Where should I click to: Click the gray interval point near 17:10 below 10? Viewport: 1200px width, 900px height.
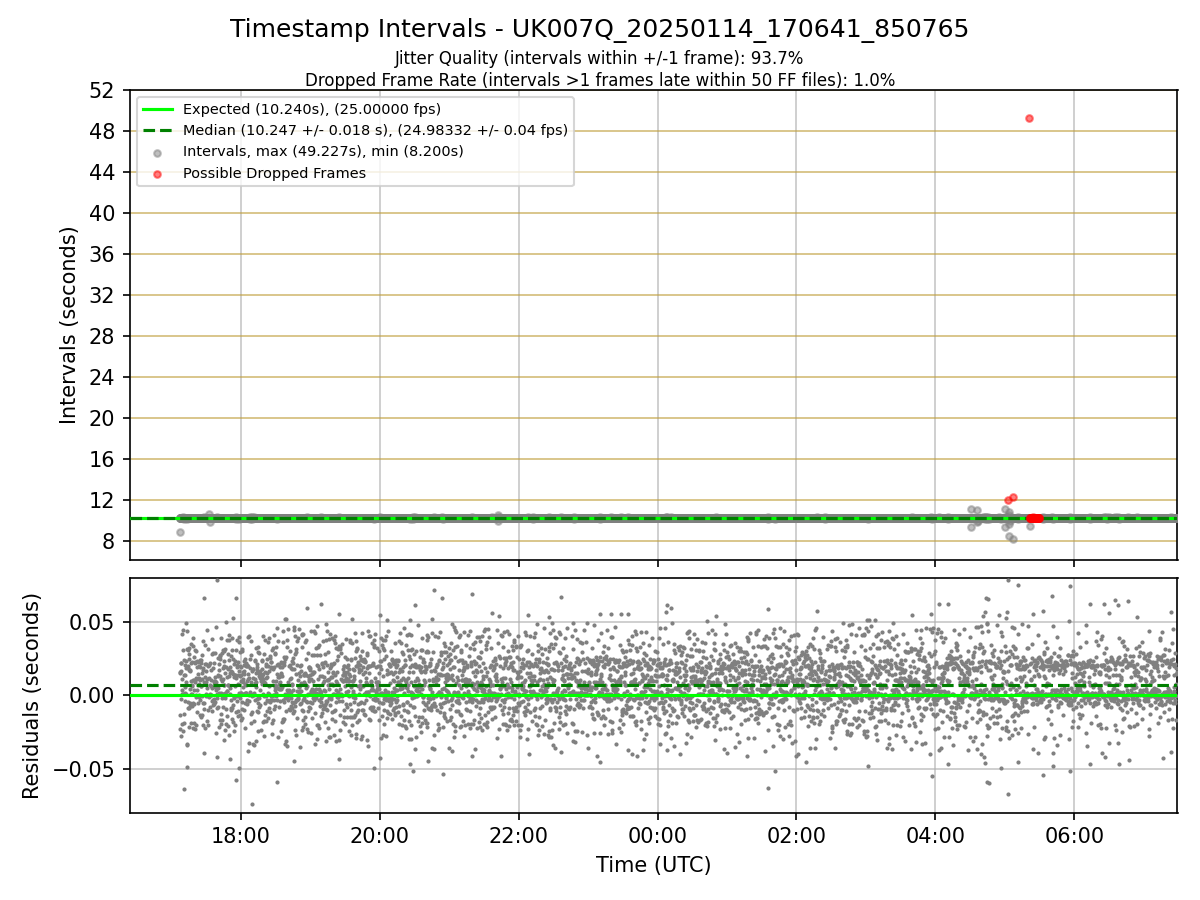pos(180,532)
